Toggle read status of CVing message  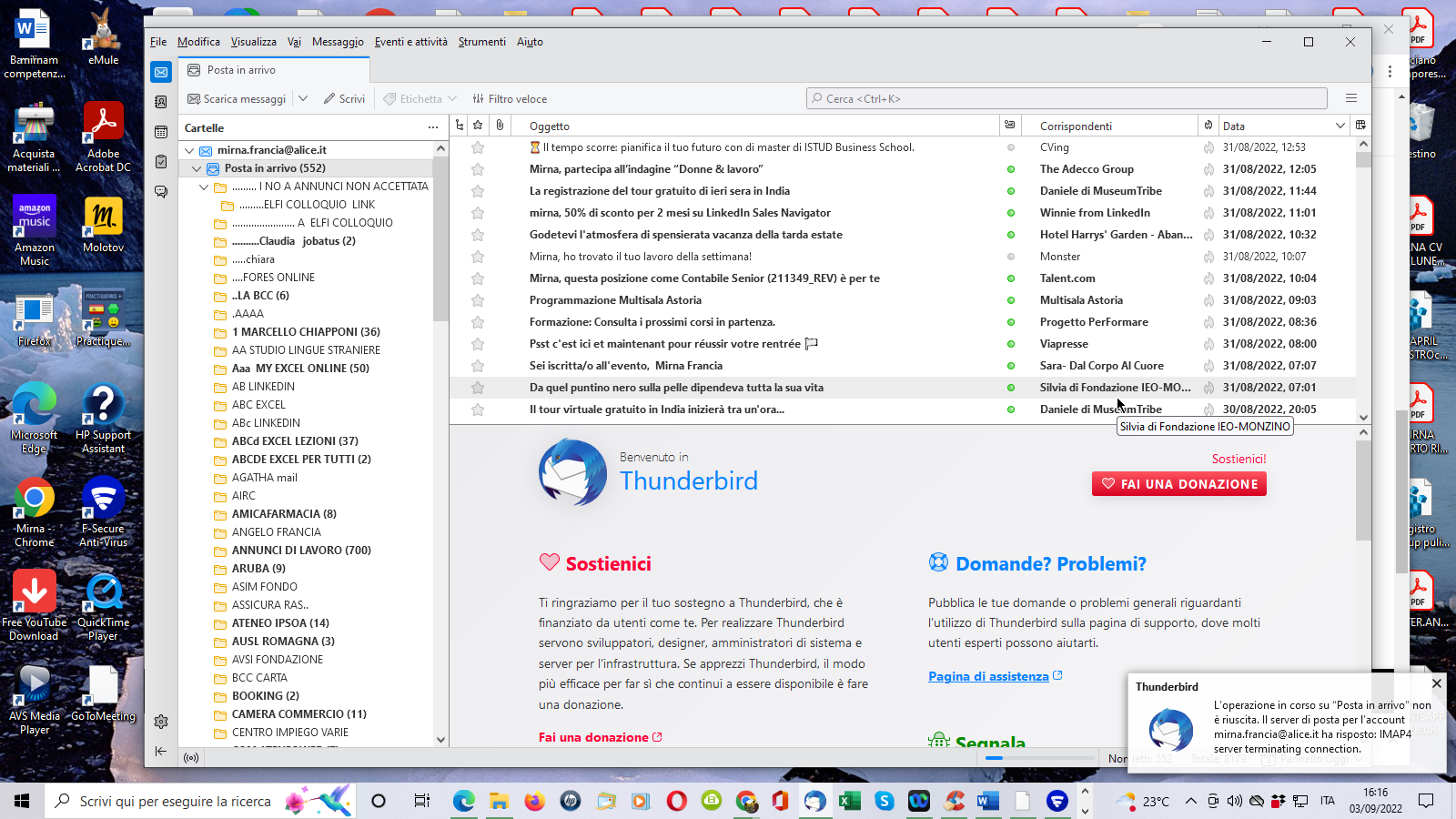1010,147
